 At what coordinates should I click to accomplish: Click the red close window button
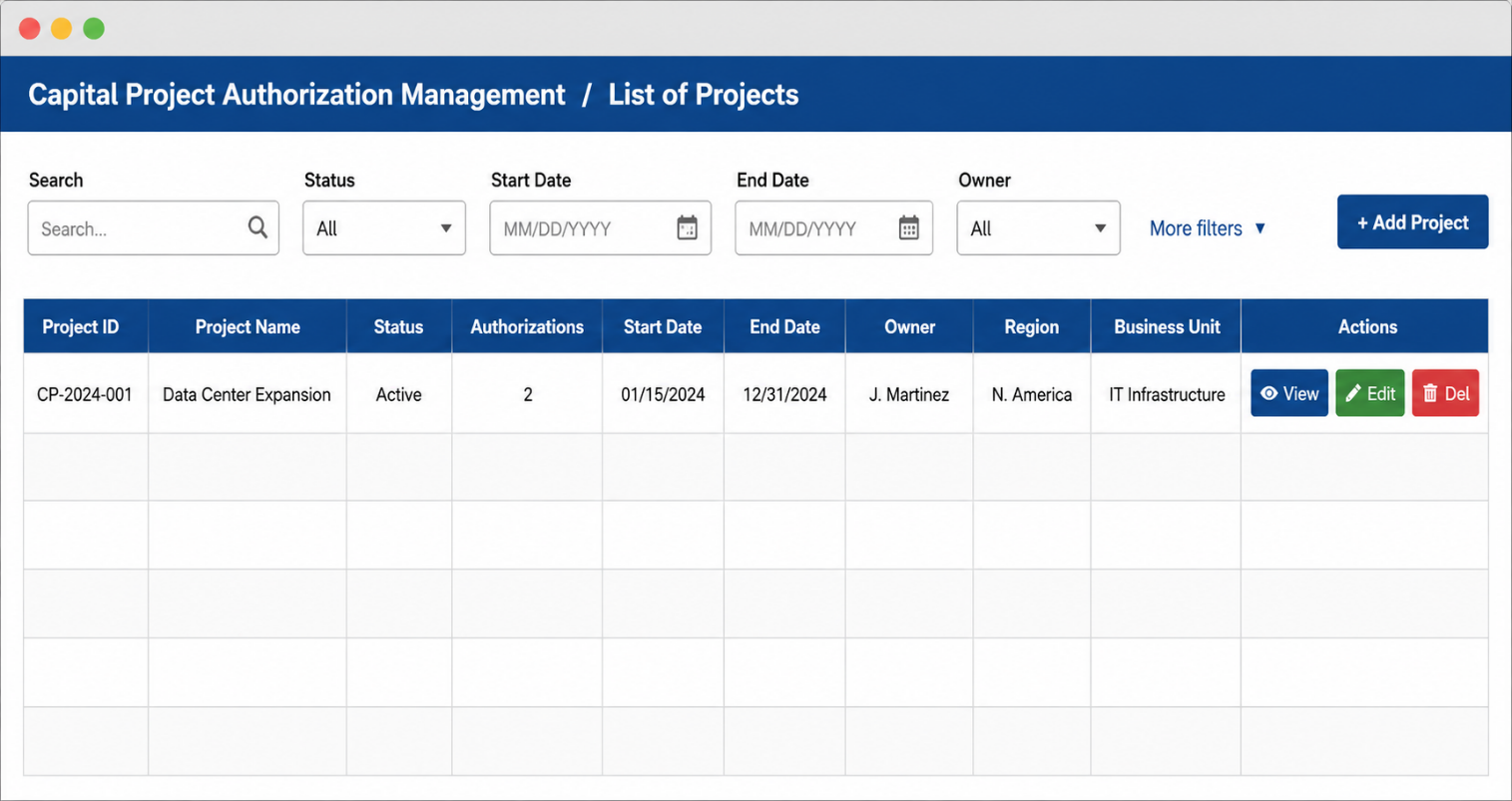tap(30, 28)
